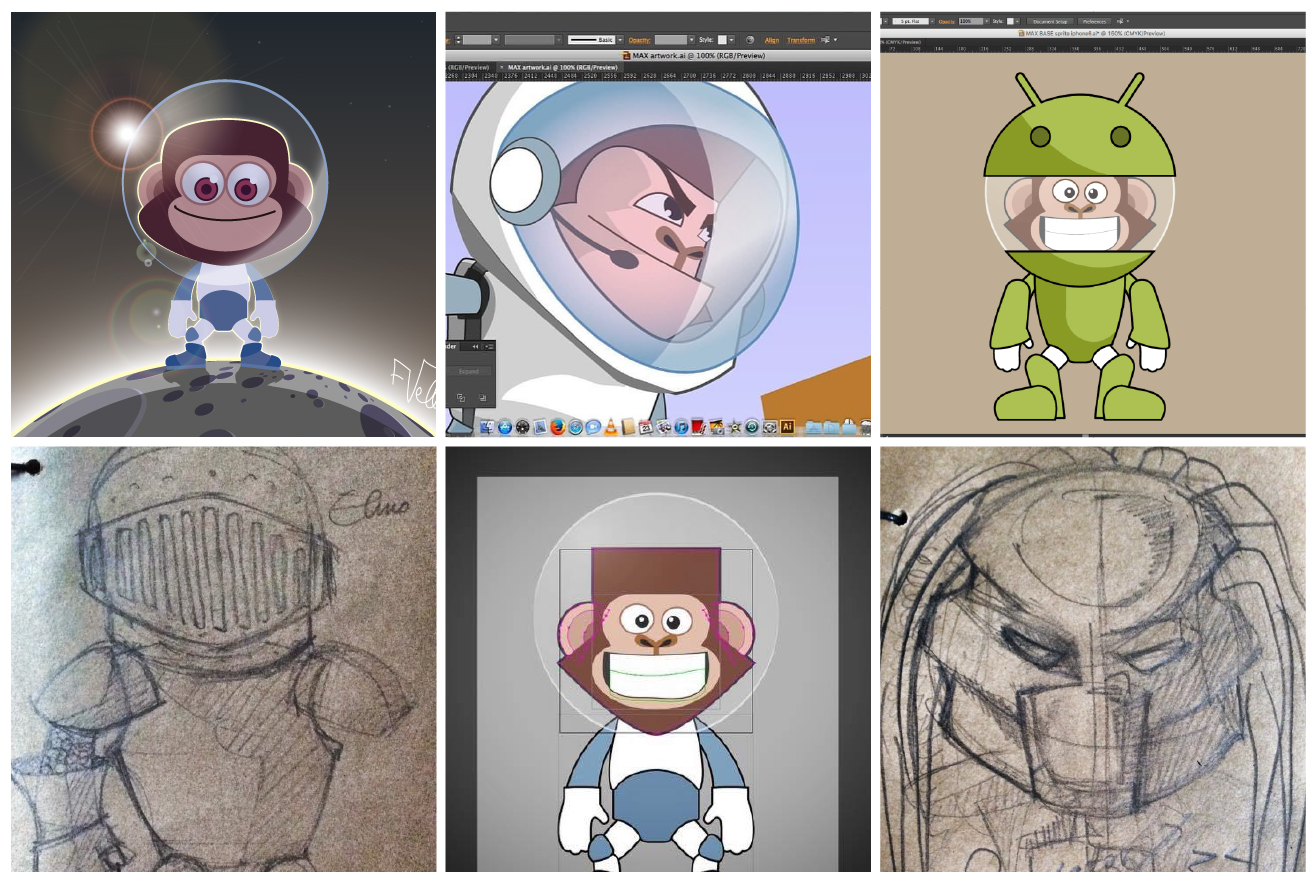Select the MAX artwork.ai @ 100% document tab

point(562,67)
